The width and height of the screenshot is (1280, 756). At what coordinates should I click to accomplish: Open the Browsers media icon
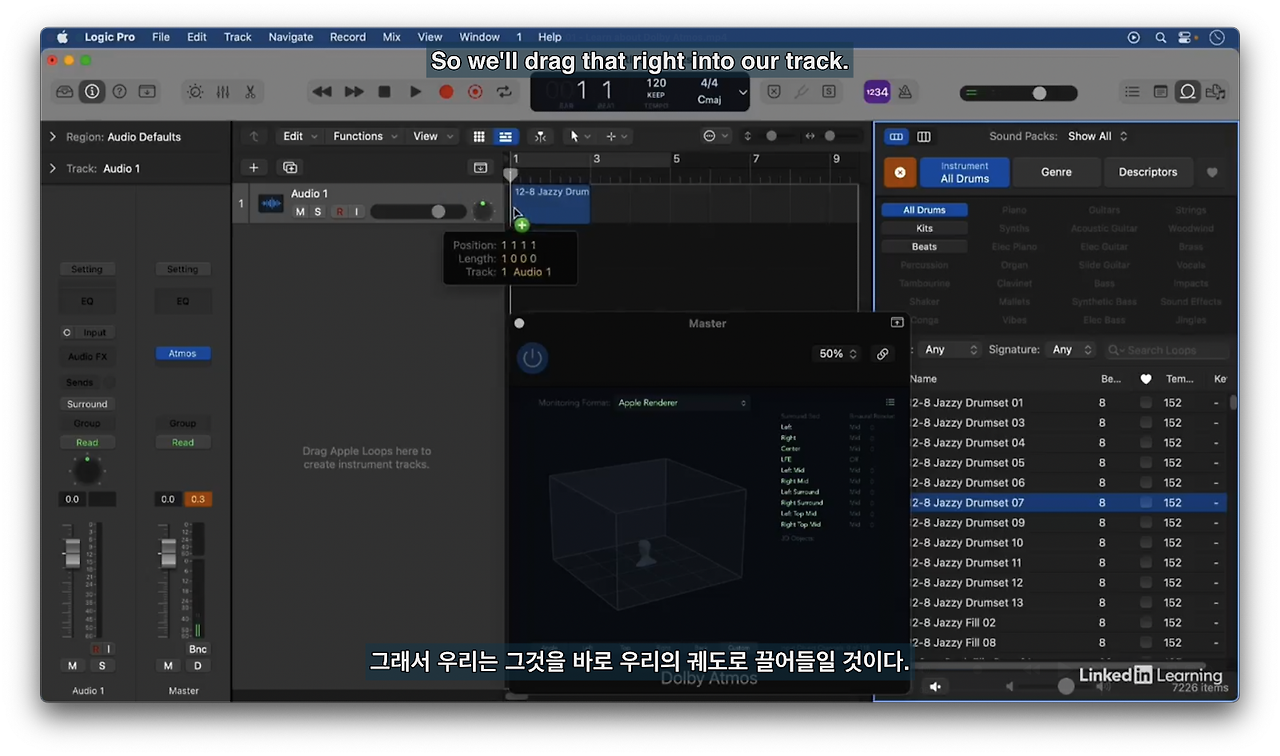[1215, 92]
